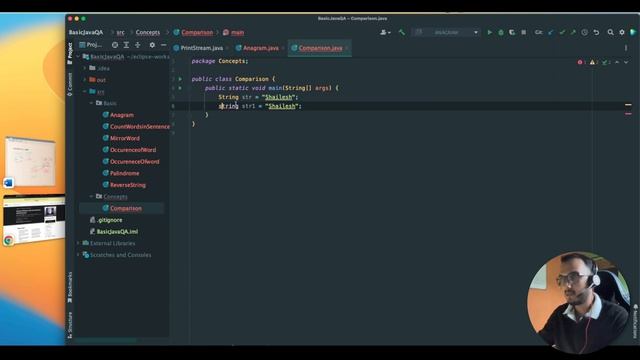Select the Comparison.java editor tab
This screenshot has height=360, width=640.
pos(320,48)
